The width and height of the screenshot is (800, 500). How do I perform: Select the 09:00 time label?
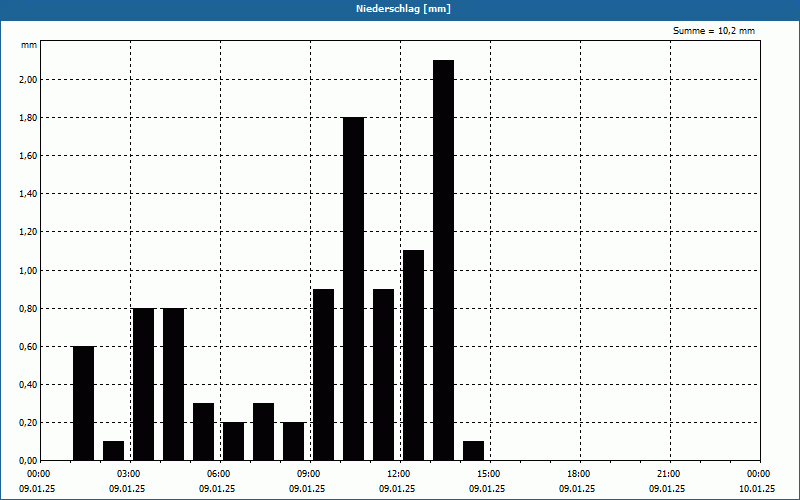310,474
